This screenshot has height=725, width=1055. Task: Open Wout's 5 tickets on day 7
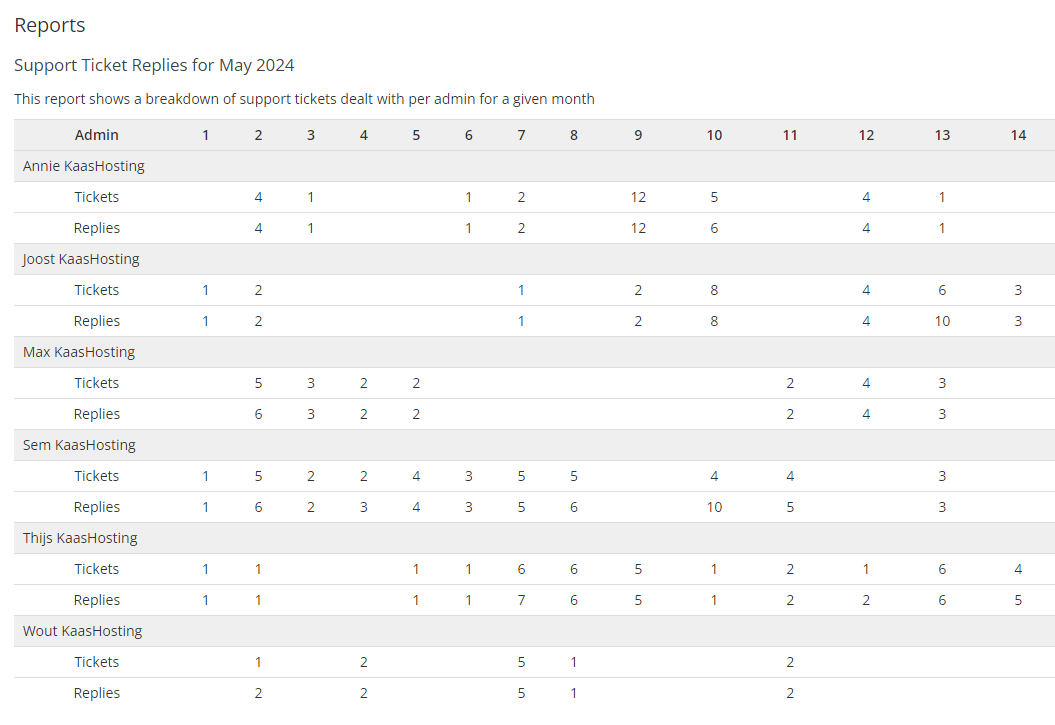coord(521,662)
